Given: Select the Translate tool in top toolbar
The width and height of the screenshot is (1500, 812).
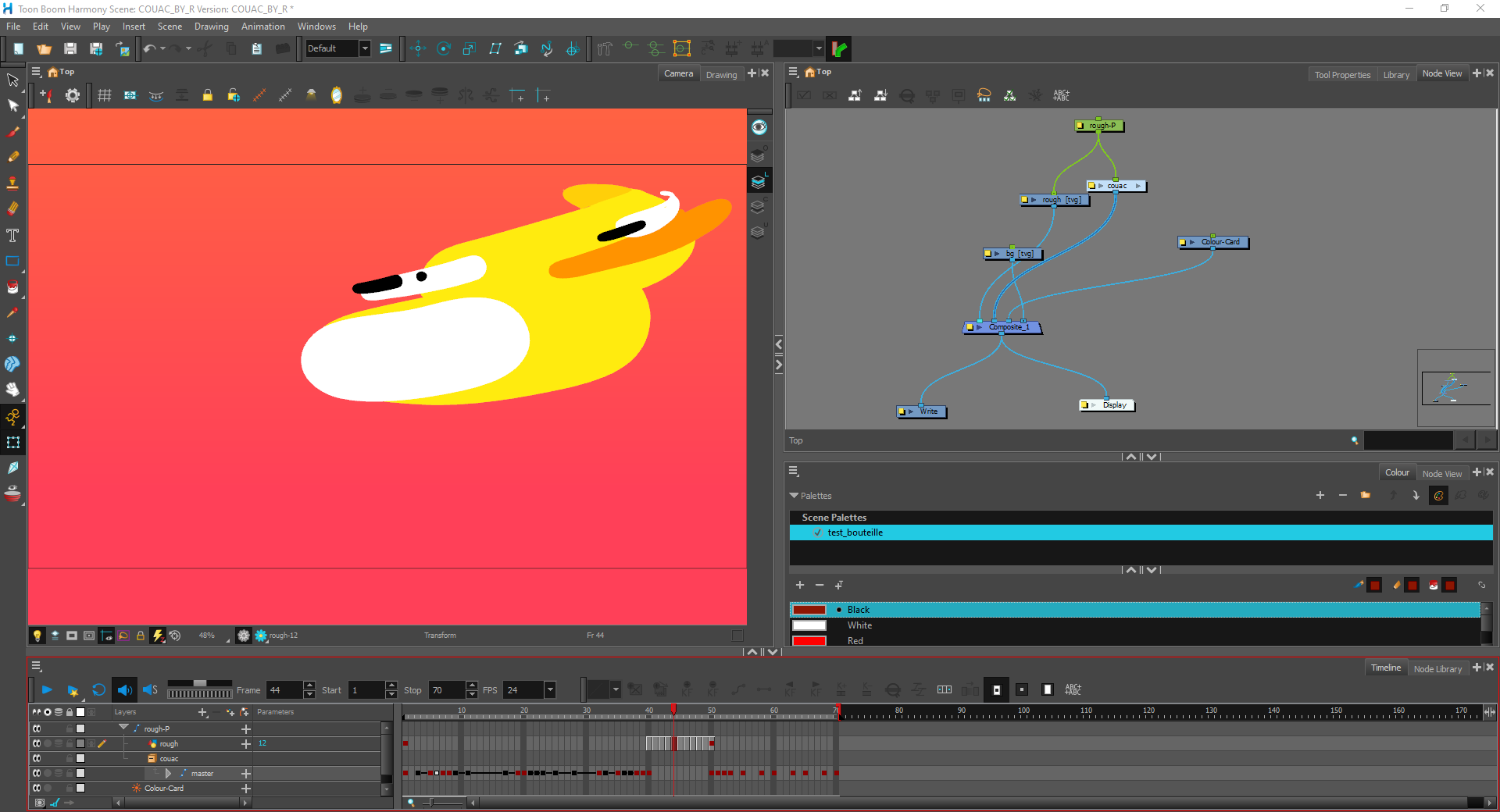Looking at the screenshot, I should [x=417, y=48].
